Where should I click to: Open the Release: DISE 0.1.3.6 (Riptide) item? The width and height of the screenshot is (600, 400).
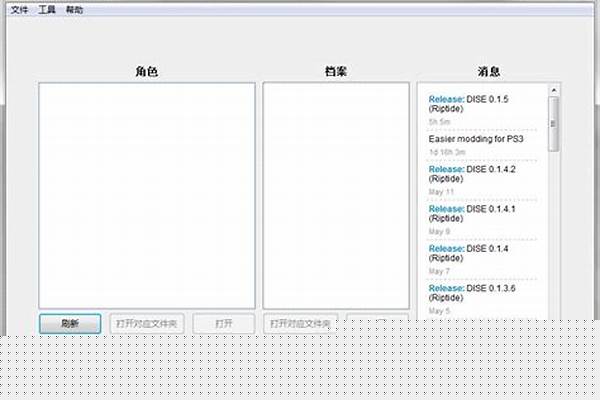click(472, 293)
